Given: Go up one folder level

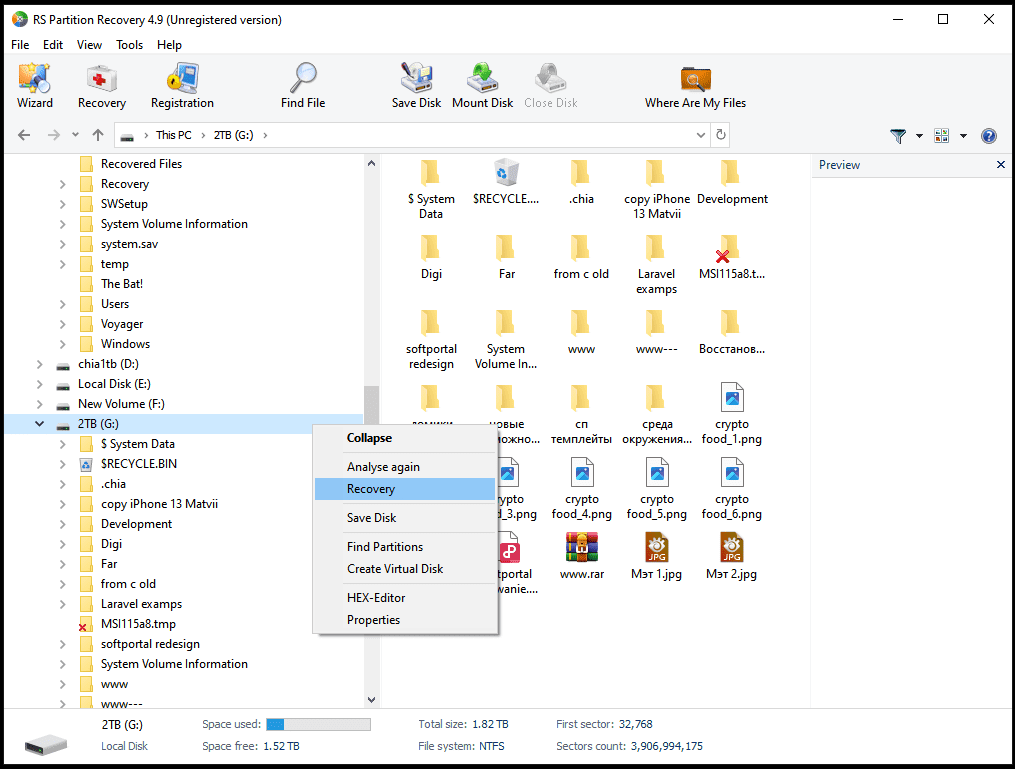Looking at the screenshot, I should [98, 135].
